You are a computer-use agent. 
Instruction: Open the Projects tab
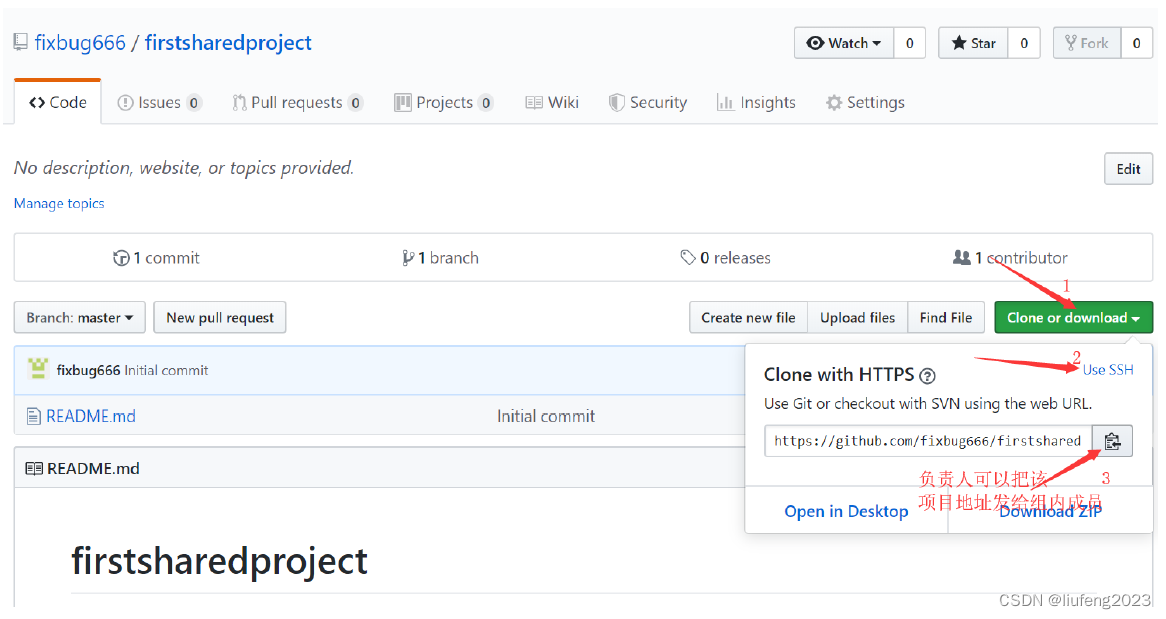tap(443, 103)
